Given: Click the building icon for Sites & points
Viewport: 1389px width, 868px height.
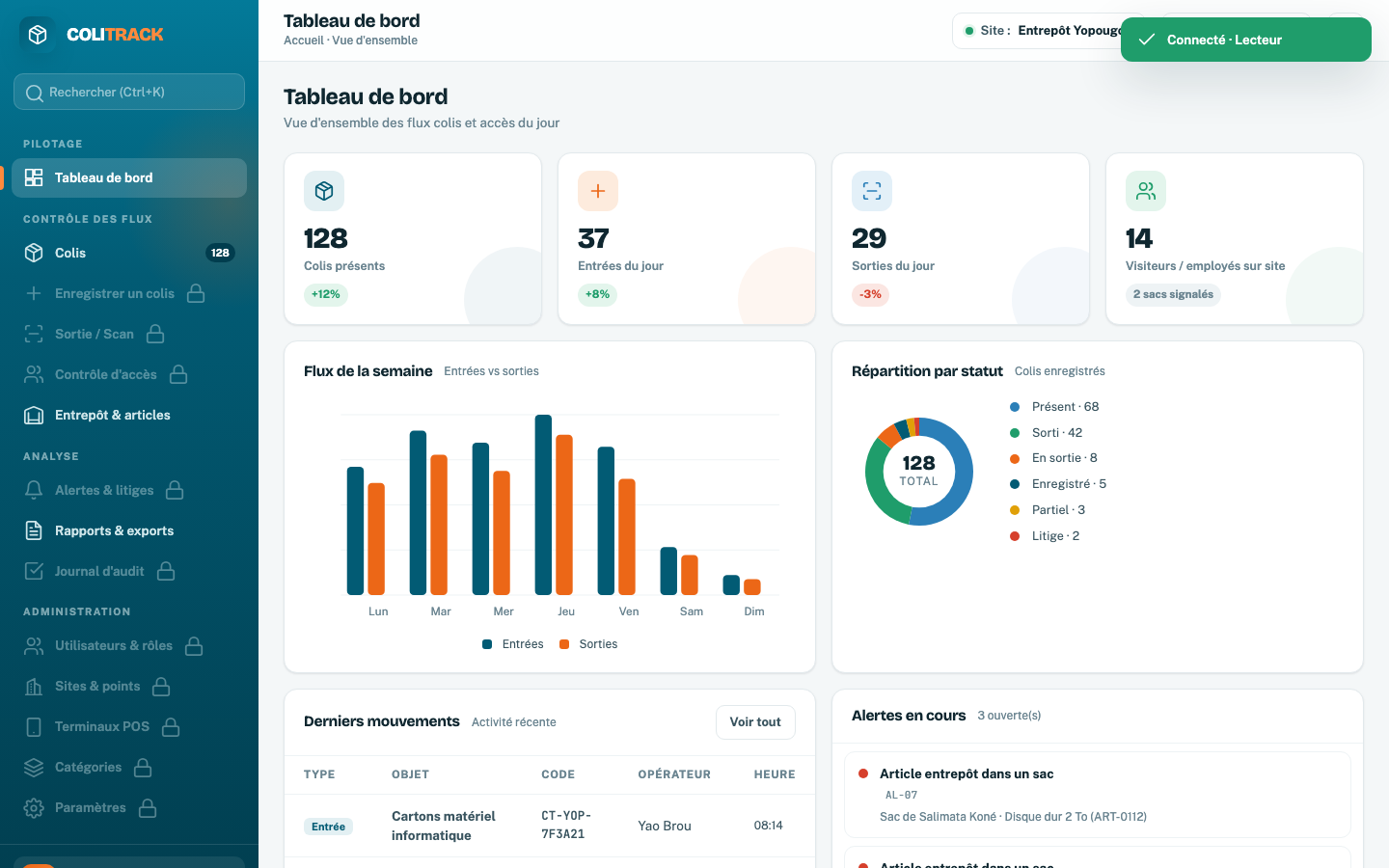Looking at the screenshot, I should 34,686.
